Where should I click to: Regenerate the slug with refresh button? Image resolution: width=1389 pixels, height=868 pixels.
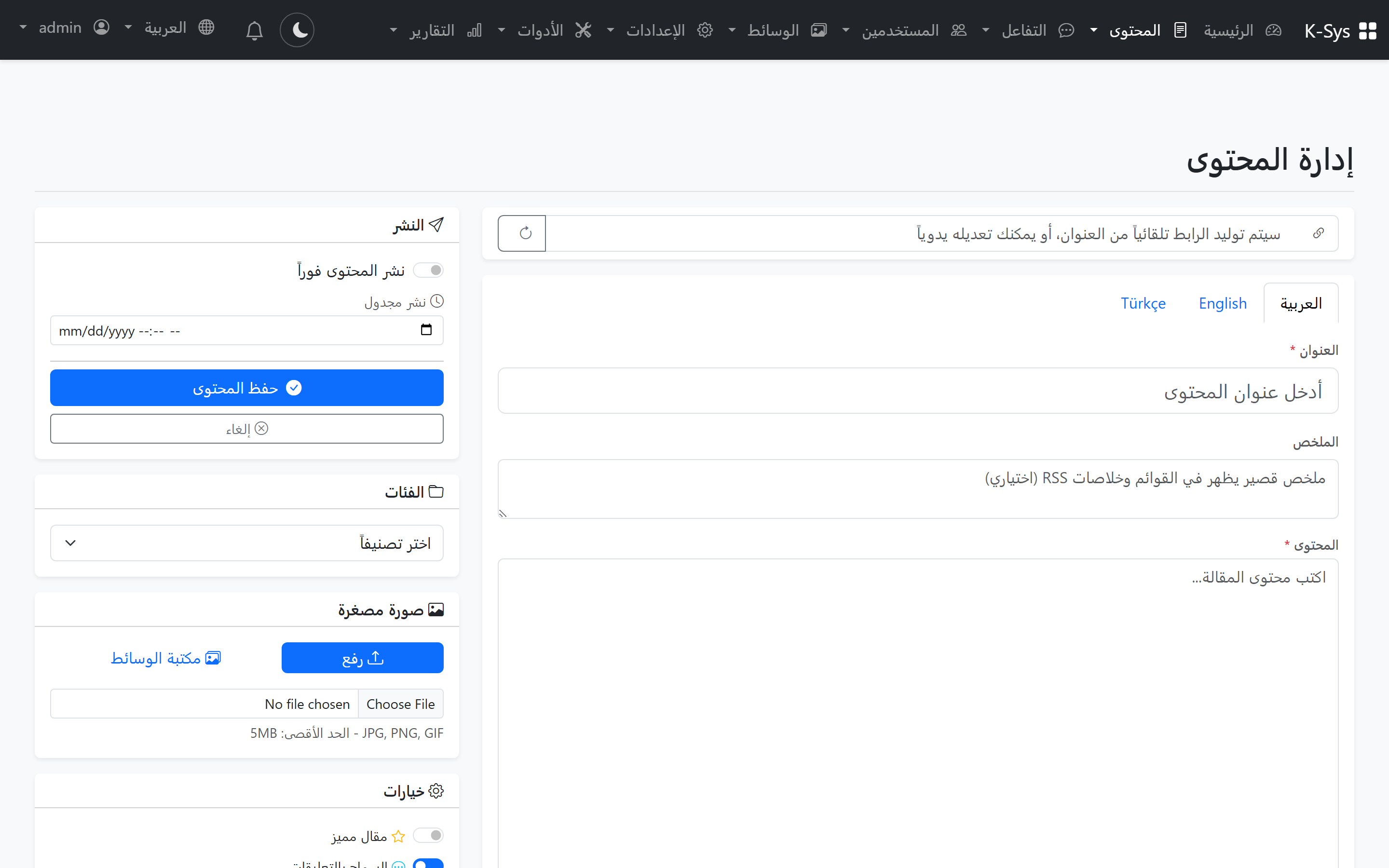coord(522,233)
